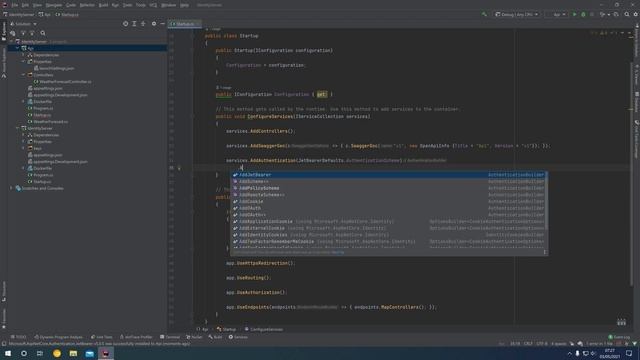The height and width of the screenshot is (360, 640).
Task: Open IDE settings gear in the main toolbar
Action: (635, 14)
